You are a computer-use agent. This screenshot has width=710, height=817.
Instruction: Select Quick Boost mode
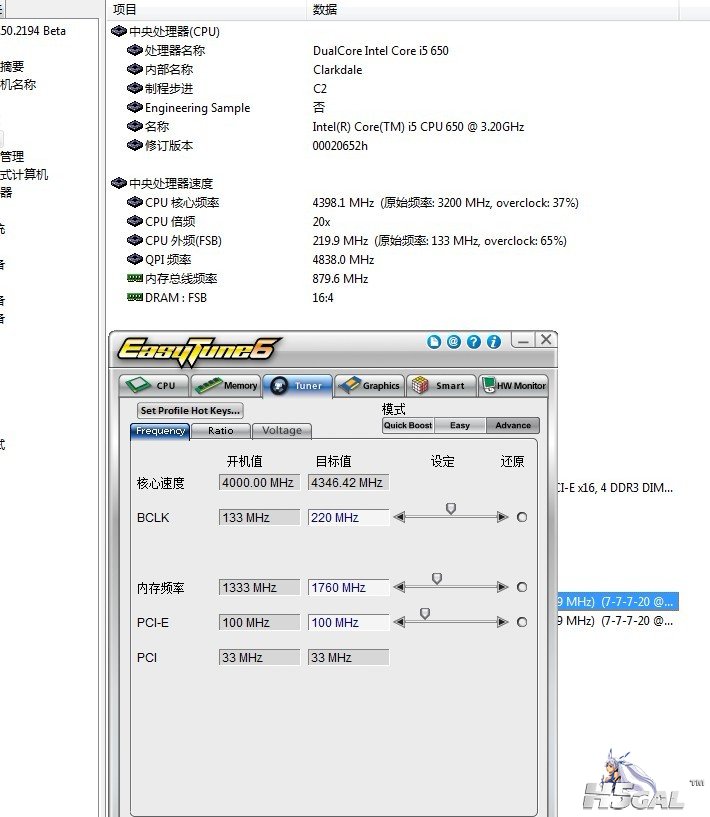(x=408, y=425)
